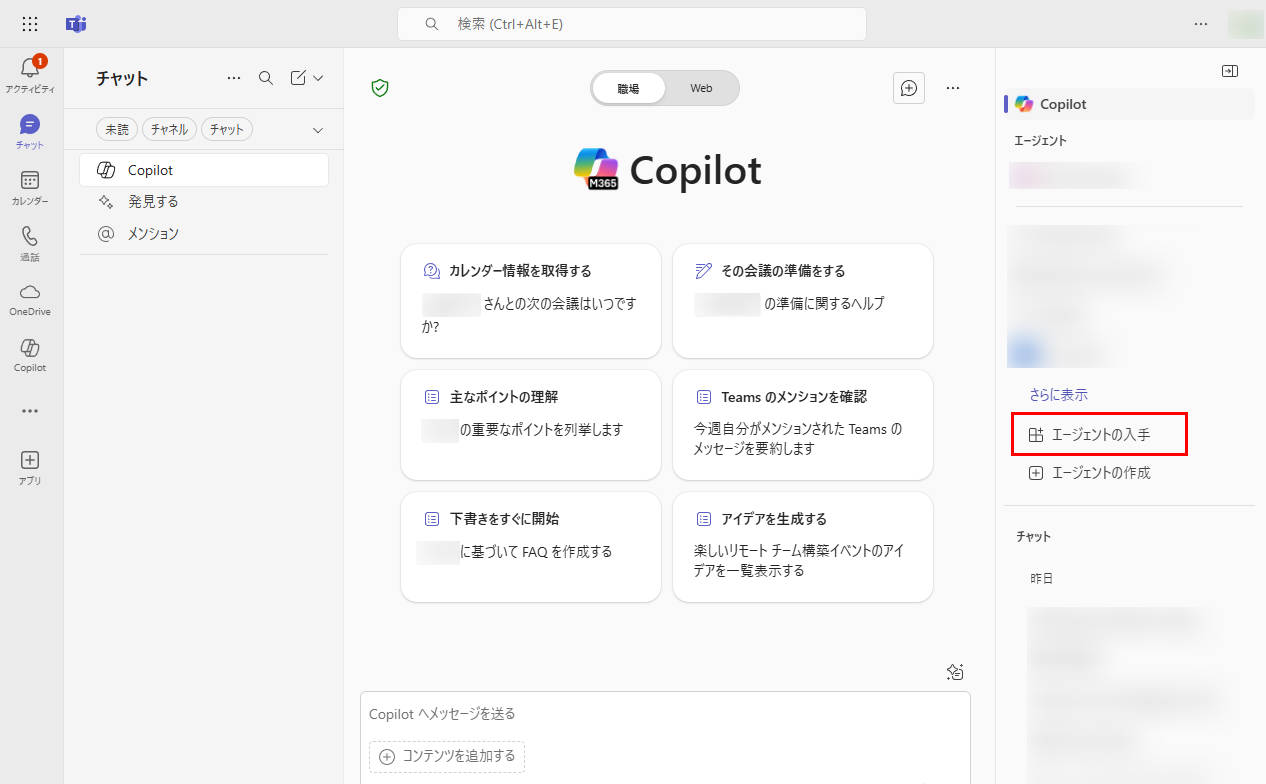This screenshot has height=784, width=1266.
Task: Click コンテンツを追加する button
Action: click(447, 756)
